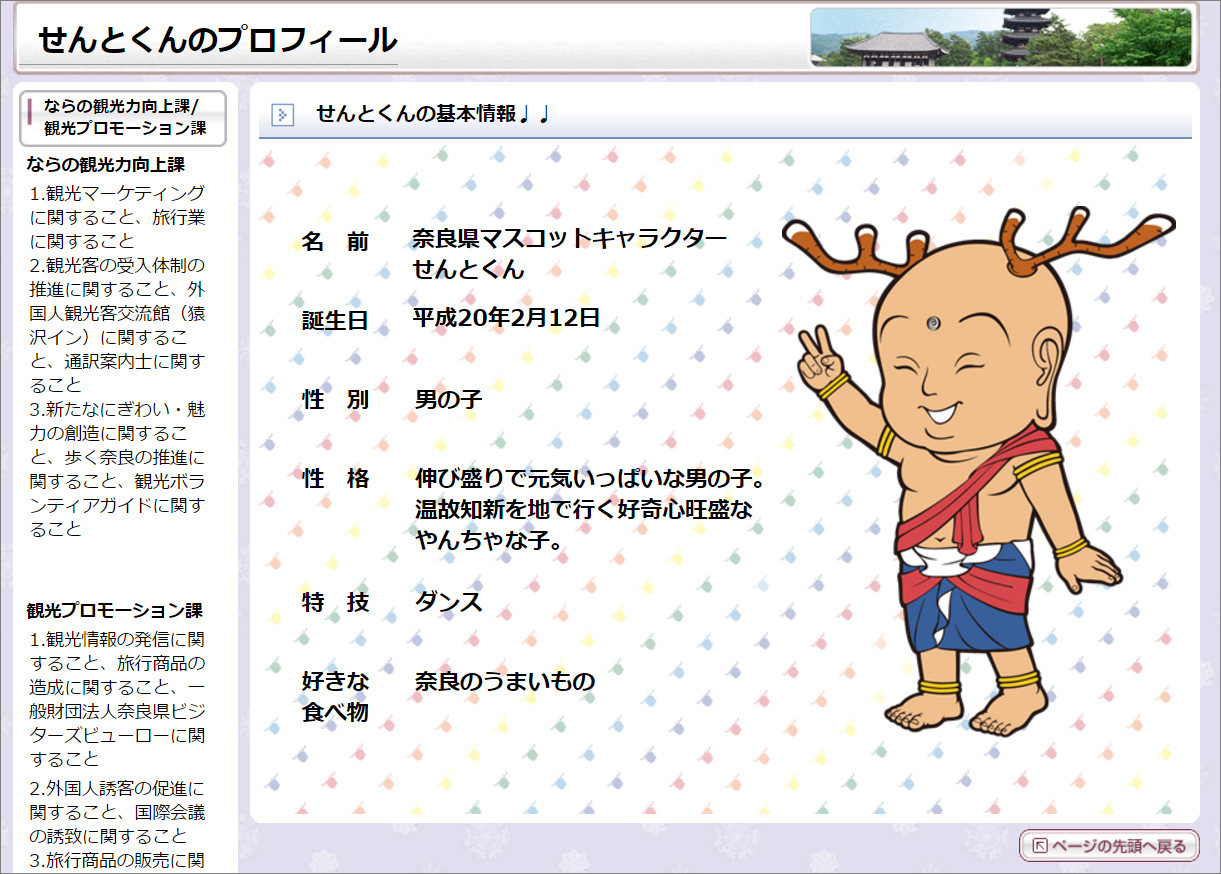The width and height of the screenshot is (1221, 874).
Task: Click the name 奈良県マスコットキャラクター せんとくん
Action: (x=570, y=254)
